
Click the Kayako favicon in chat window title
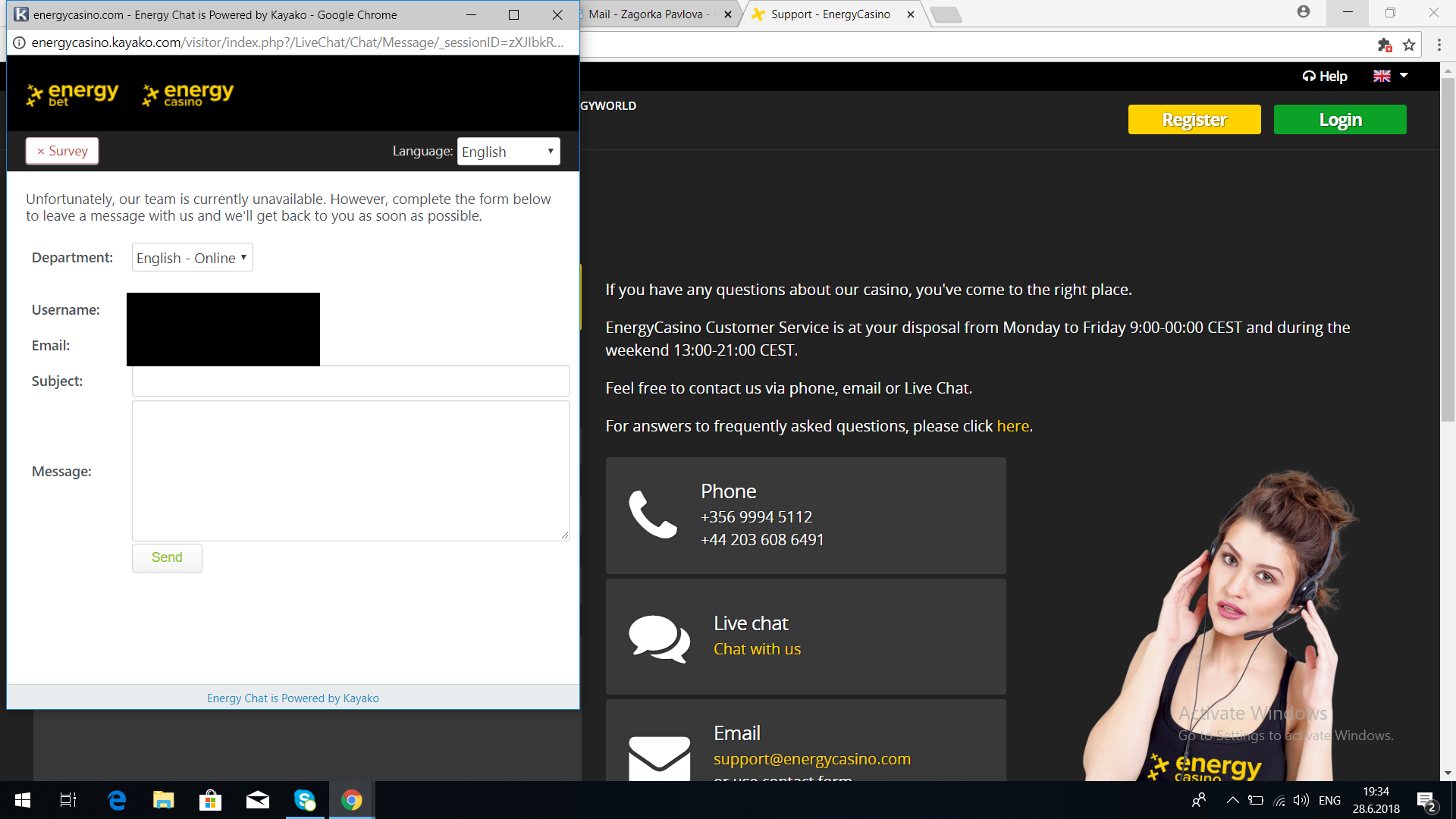click(21, 14)
